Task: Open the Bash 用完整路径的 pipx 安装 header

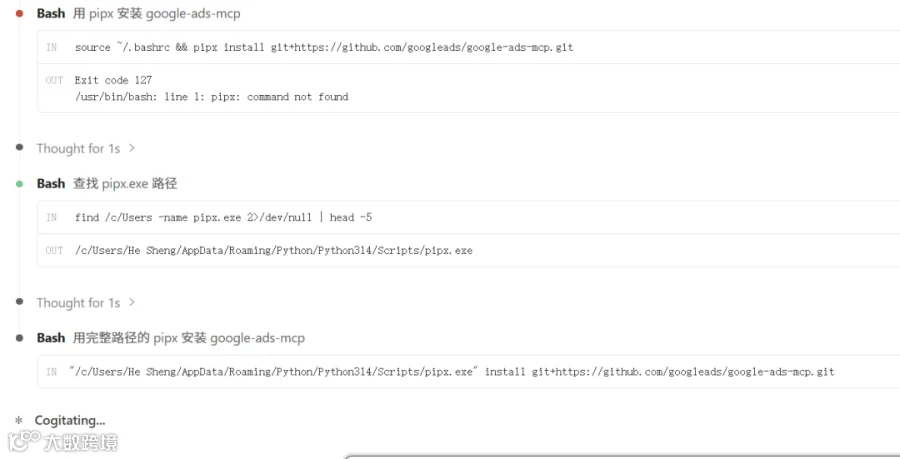Action: [x=170, y=338]
